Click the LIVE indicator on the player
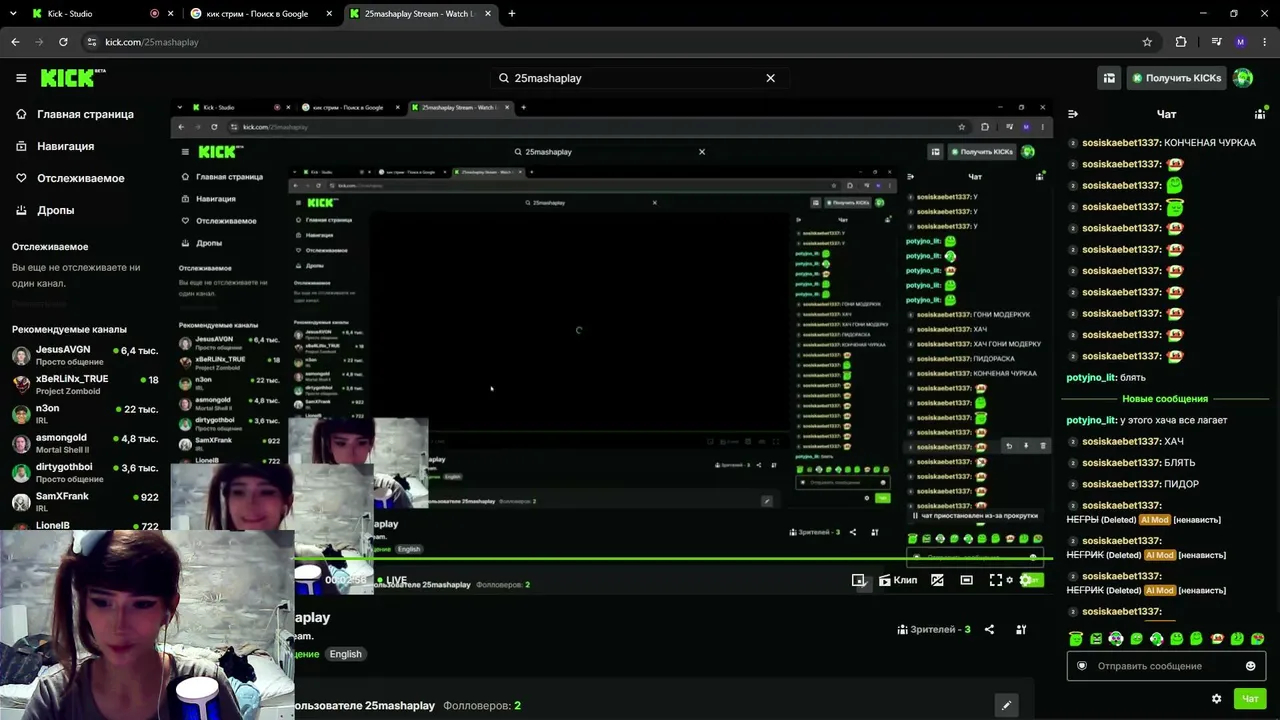Screen dimensions: 1280x720 pyautogui.click(x=392, y=580)
